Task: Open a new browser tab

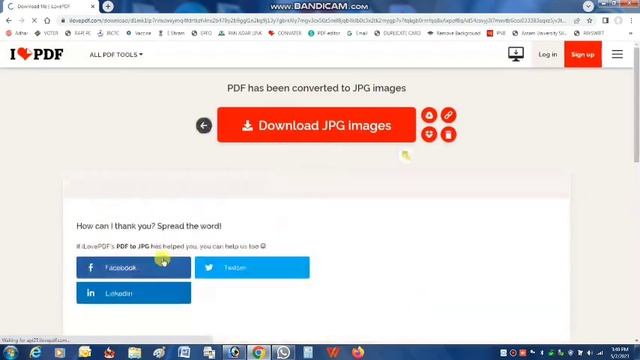Action: (x=108, y=6)
